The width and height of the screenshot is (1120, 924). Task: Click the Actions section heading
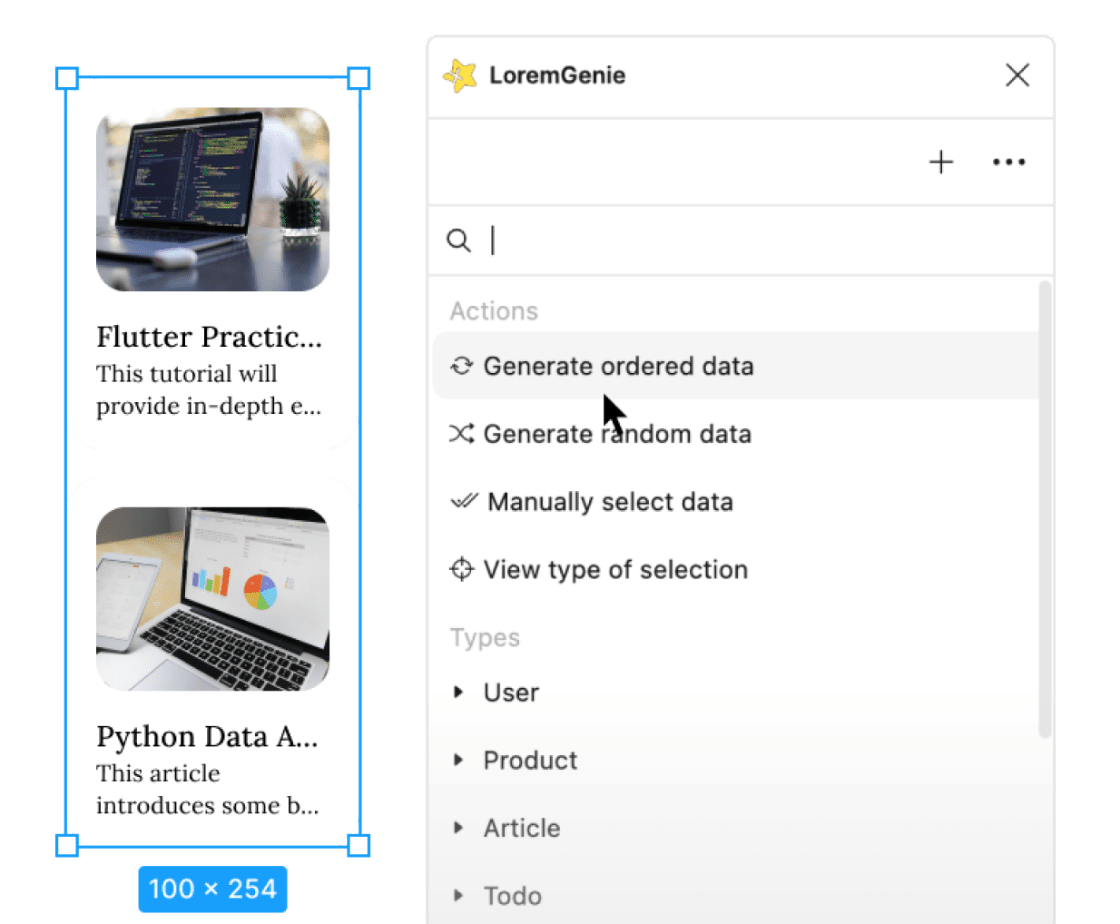(494, 311)
